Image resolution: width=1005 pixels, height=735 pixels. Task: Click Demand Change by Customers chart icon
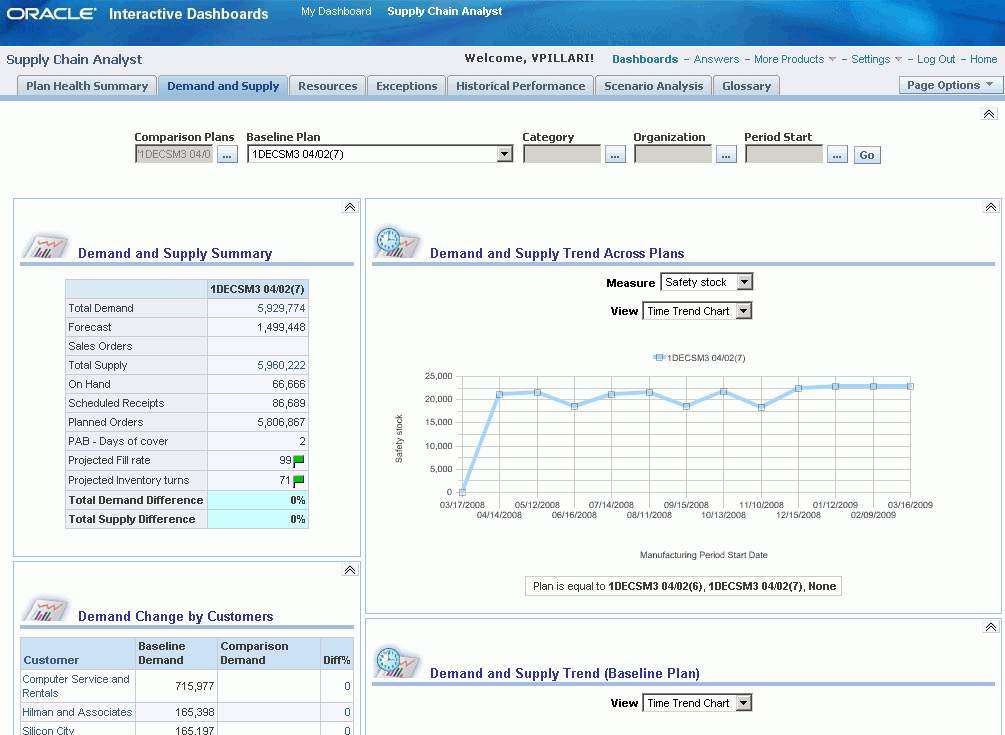[x=45, y=608]
